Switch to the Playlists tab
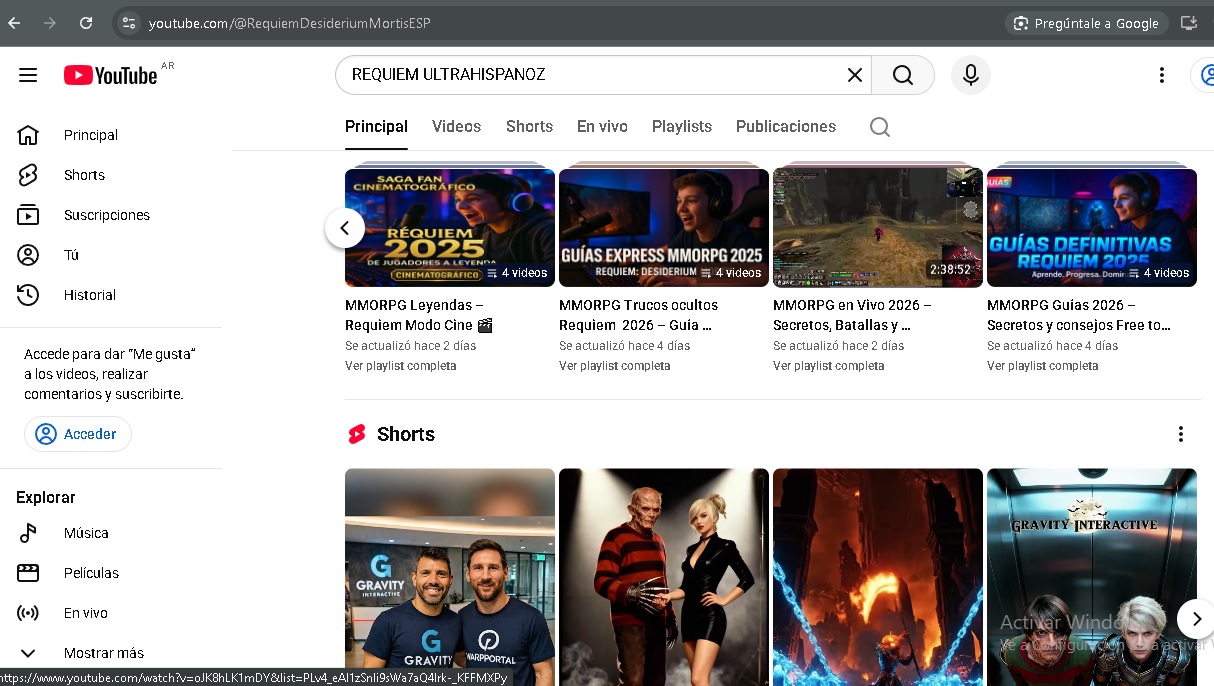 click(x=682, y=127)
